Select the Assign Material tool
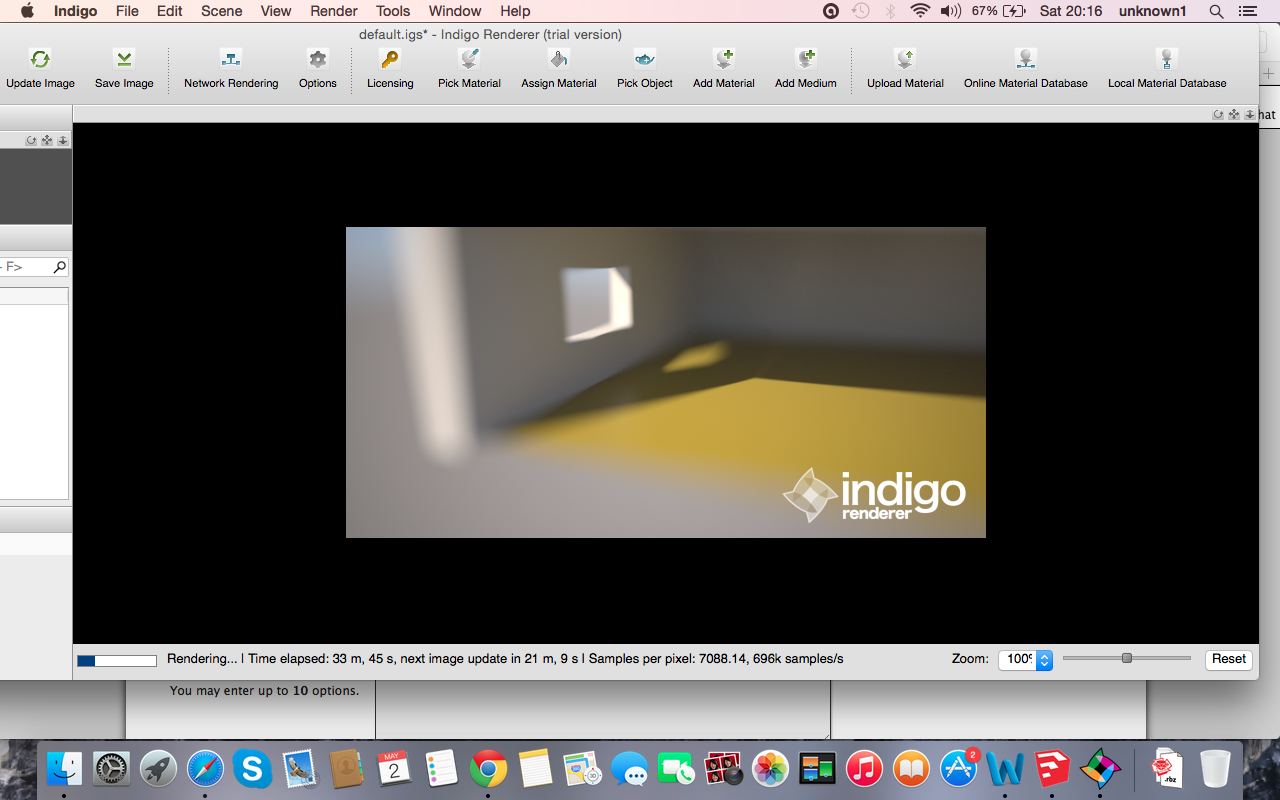The image size is (1280, 800). [x=558, y=60]
